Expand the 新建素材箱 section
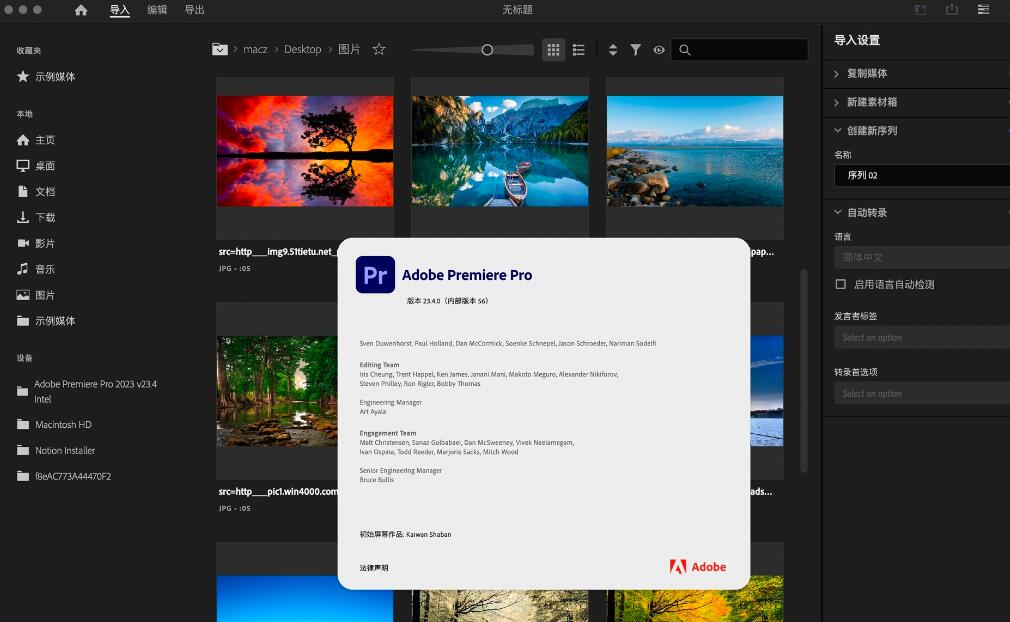 pyautogui.click(x=836, y=102)
